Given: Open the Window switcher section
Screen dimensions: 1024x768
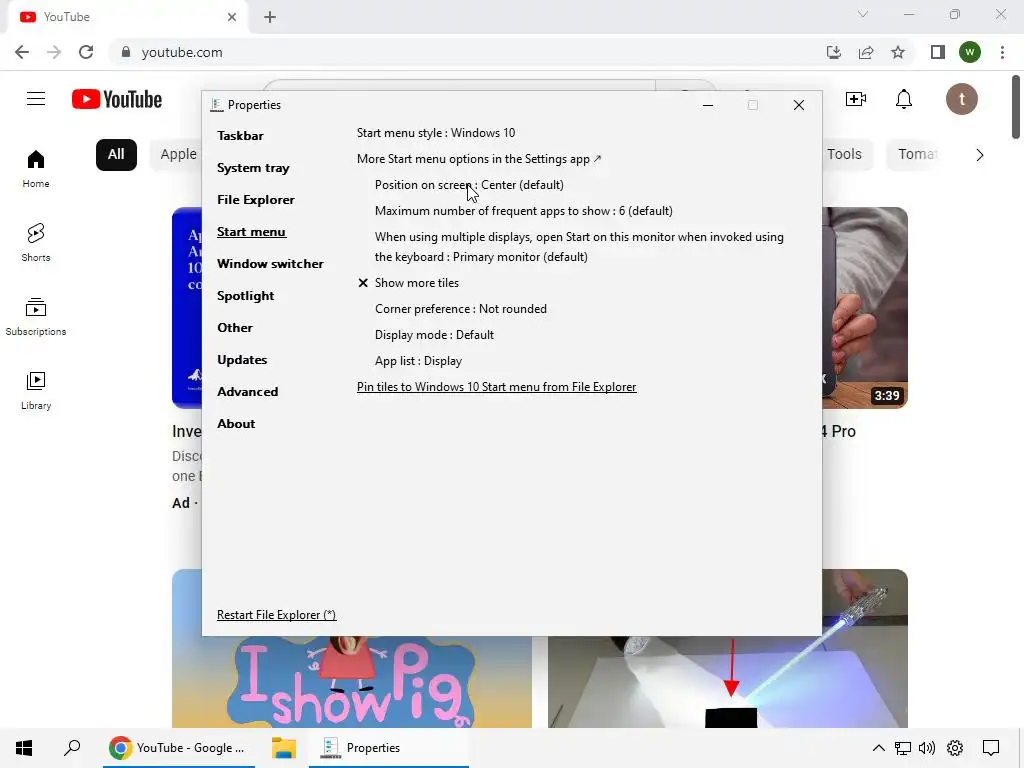Looking at the screenshot, I should (270, 264).
